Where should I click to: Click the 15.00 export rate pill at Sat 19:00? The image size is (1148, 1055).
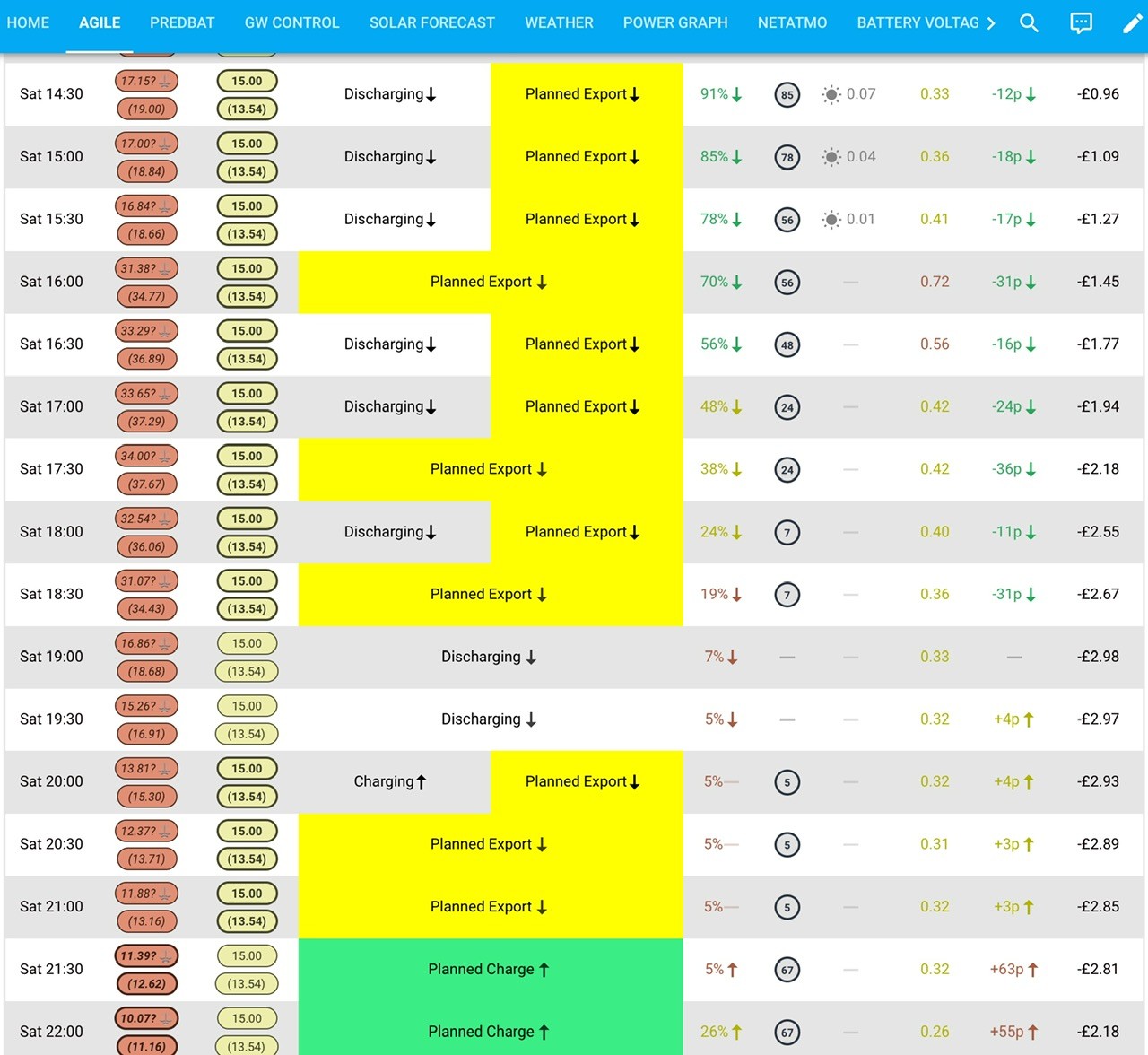click(x=247, y=643)
